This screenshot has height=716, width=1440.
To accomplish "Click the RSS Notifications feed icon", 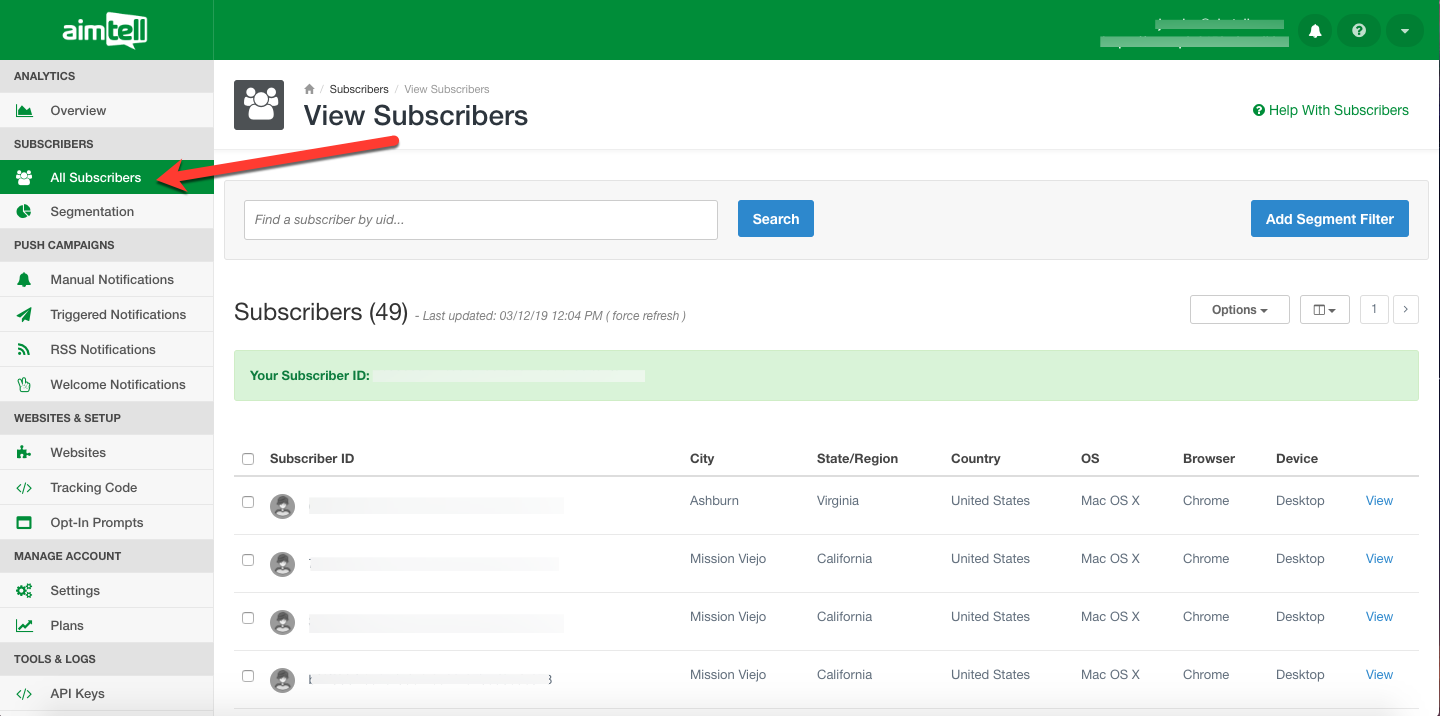I will coord(24,350).
